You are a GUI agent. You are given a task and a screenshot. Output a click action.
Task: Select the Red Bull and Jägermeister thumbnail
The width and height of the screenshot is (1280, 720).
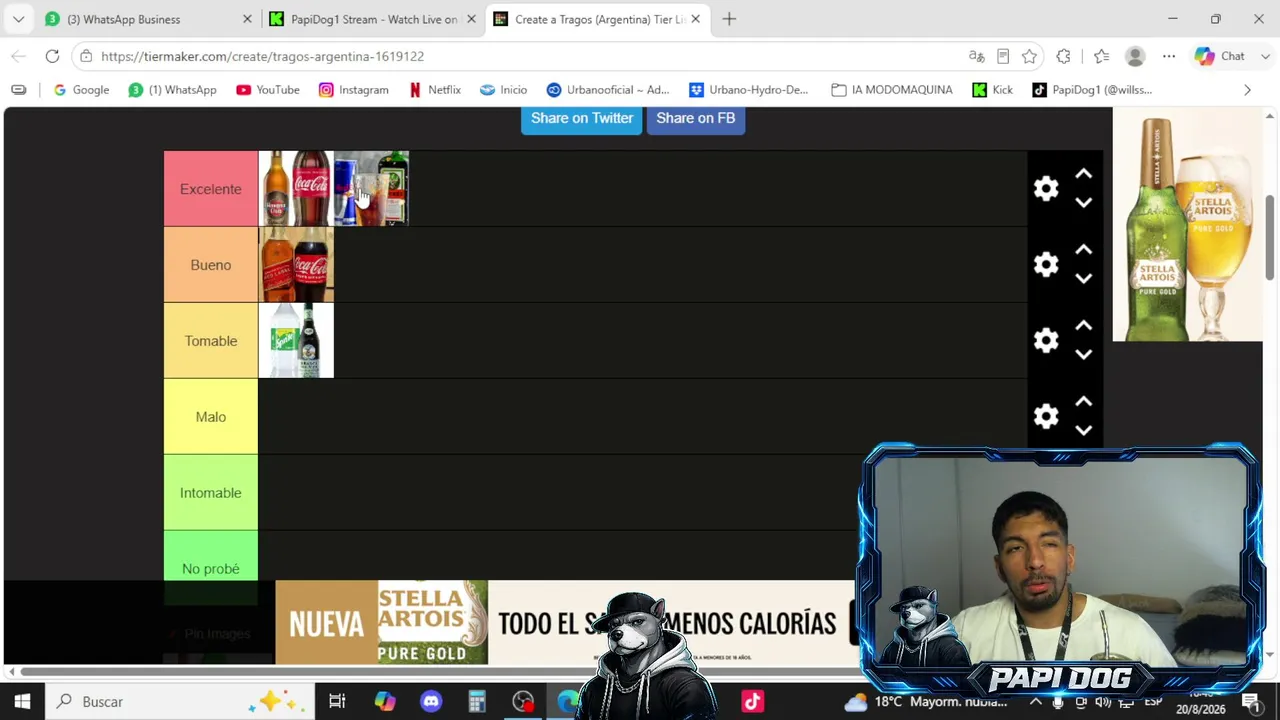point(371,189)
